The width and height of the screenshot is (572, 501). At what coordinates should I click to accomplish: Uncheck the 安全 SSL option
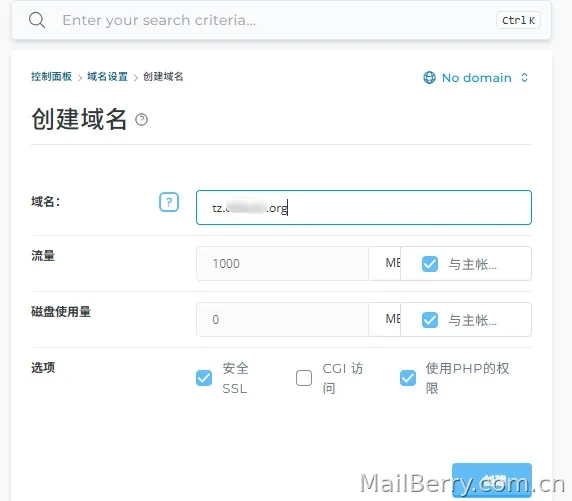pos(204,378)
